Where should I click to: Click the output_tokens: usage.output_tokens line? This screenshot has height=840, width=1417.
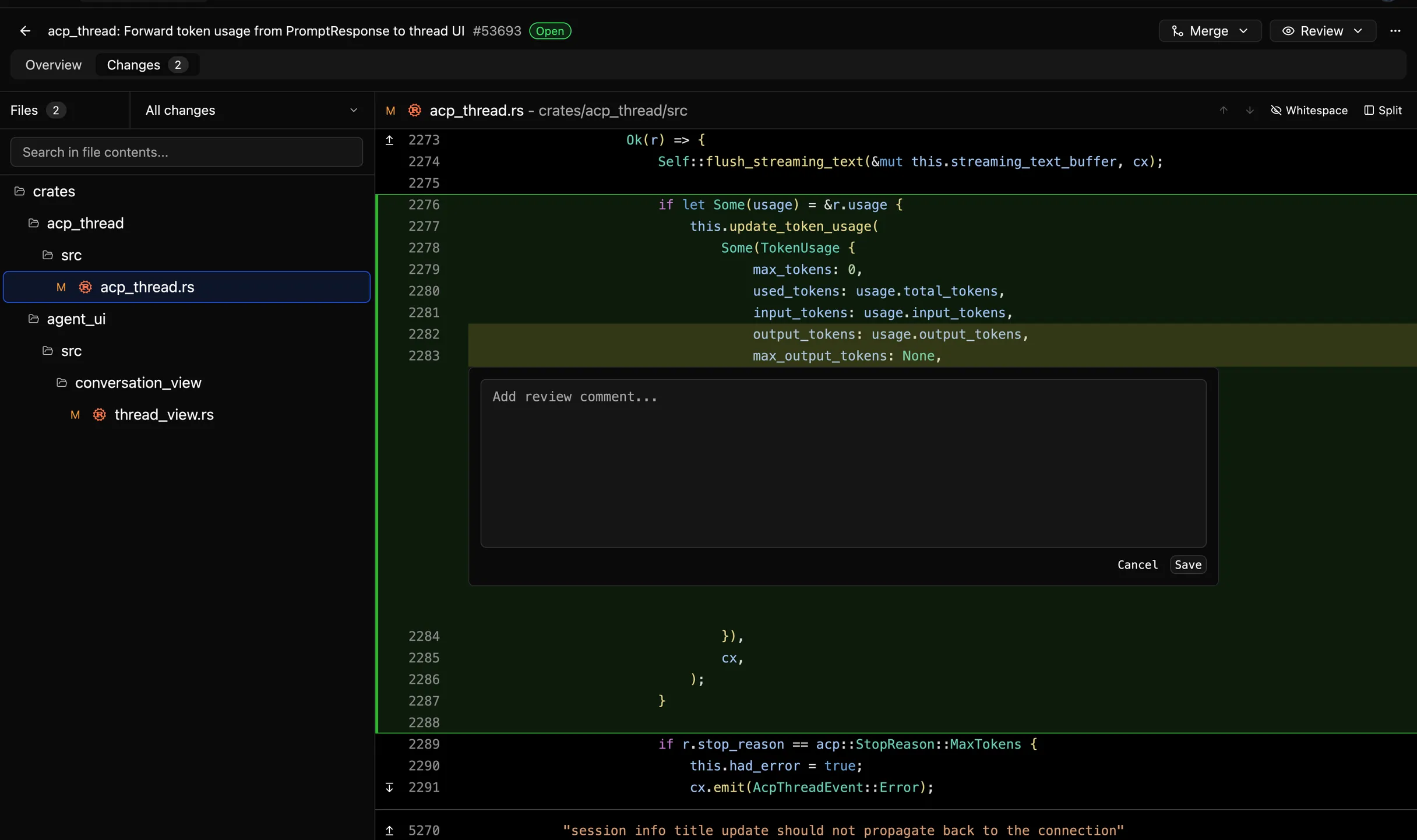click(890, 334)
